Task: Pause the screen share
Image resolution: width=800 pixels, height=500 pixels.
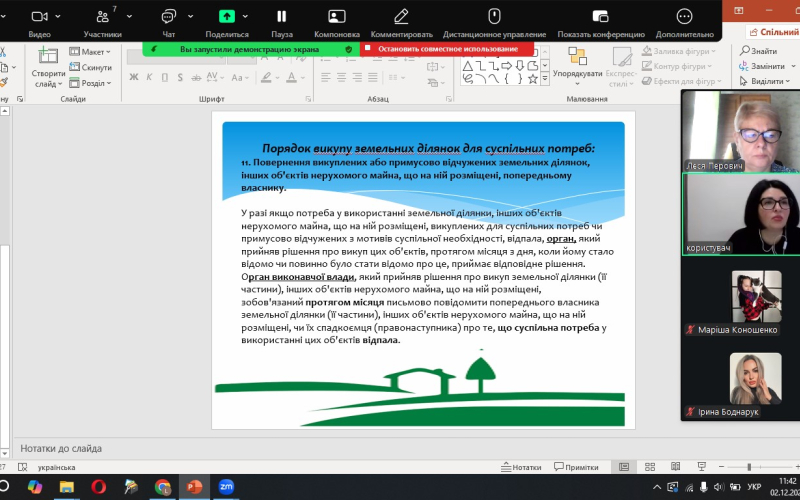Action: pos(282,17)
